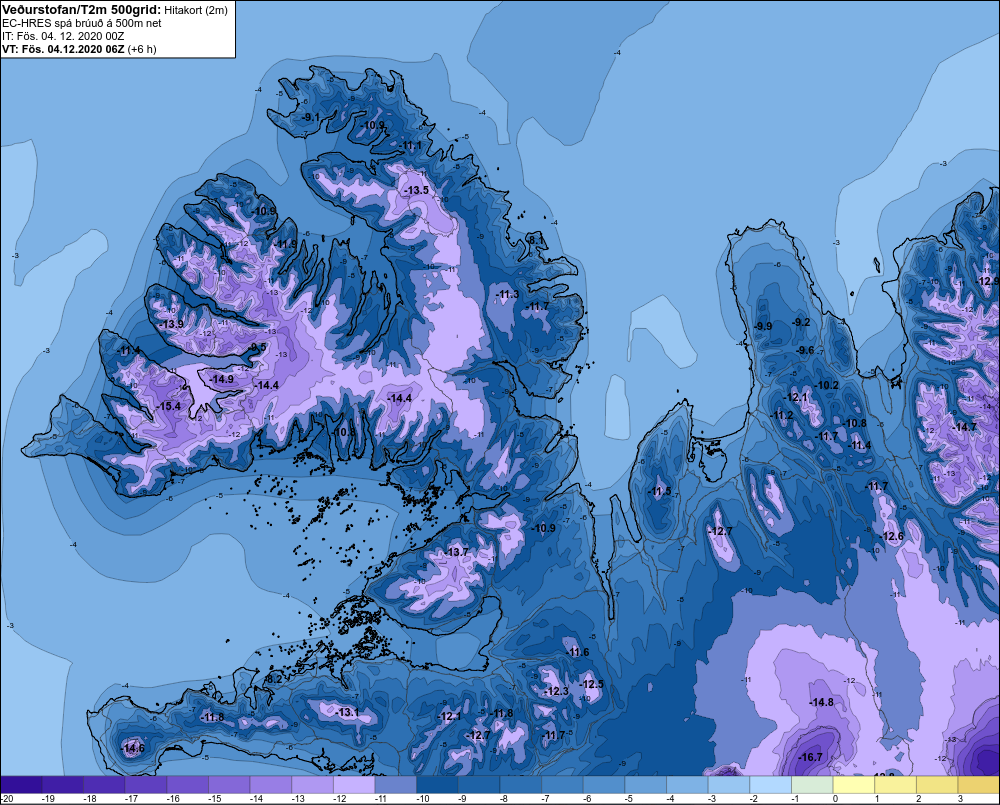Click the -10 tick label in the color scale
Image resolution: width=1000 pixels, height=805 pixels.
[x=422, y=799]
